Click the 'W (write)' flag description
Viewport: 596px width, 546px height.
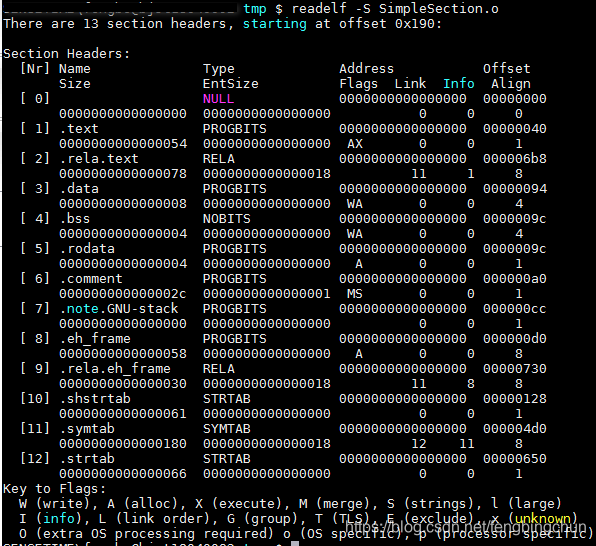pyautogui.click(x=54, y=503)
